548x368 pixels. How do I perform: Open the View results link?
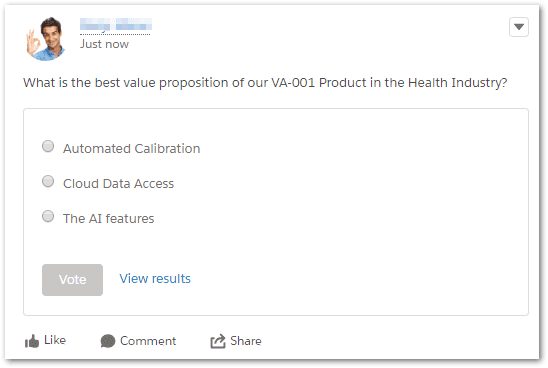coord(155,279)
